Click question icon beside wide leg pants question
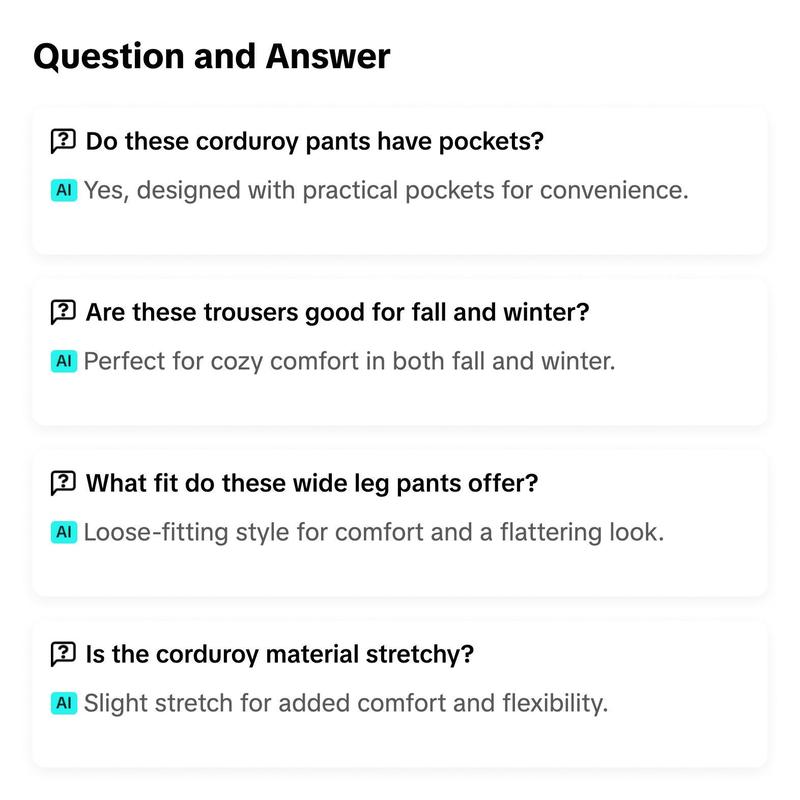The height and width of the screenshot is (800, 800). [63, 483]
